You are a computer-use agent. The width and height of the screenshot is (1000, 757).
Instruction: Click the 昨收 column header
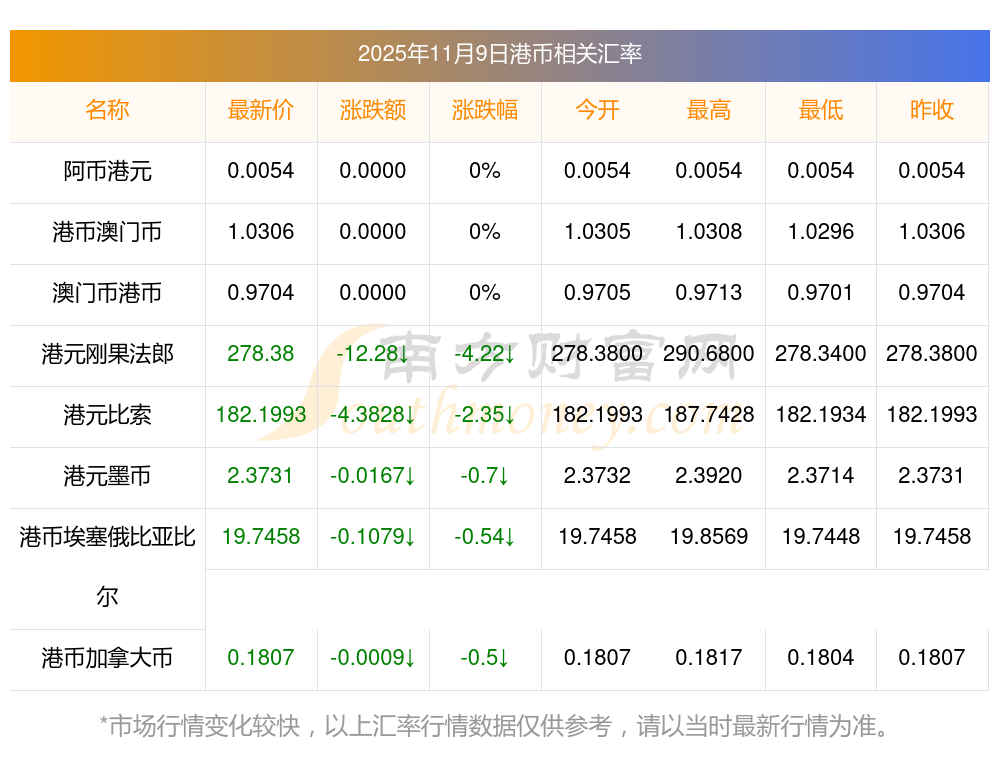(932, 110)
